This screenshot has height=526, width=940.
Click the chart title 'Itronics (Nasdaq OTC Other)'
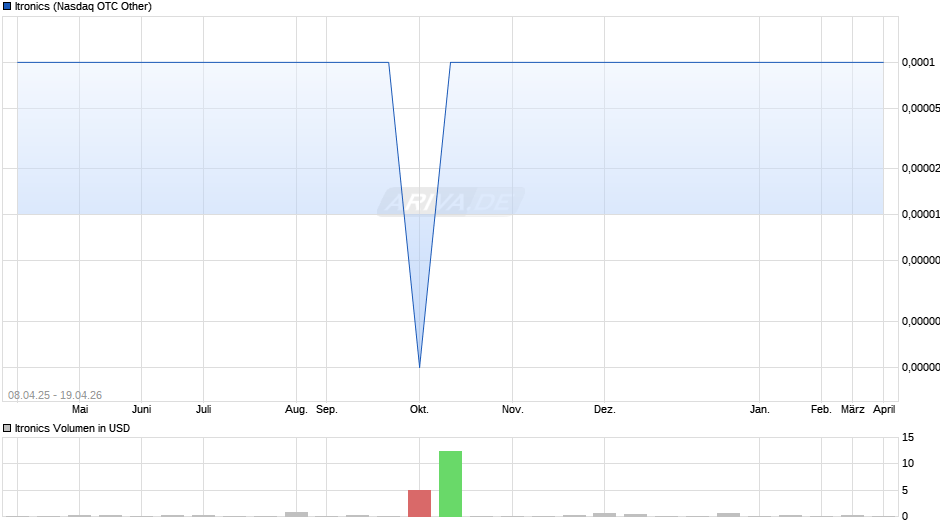point(83,7)
